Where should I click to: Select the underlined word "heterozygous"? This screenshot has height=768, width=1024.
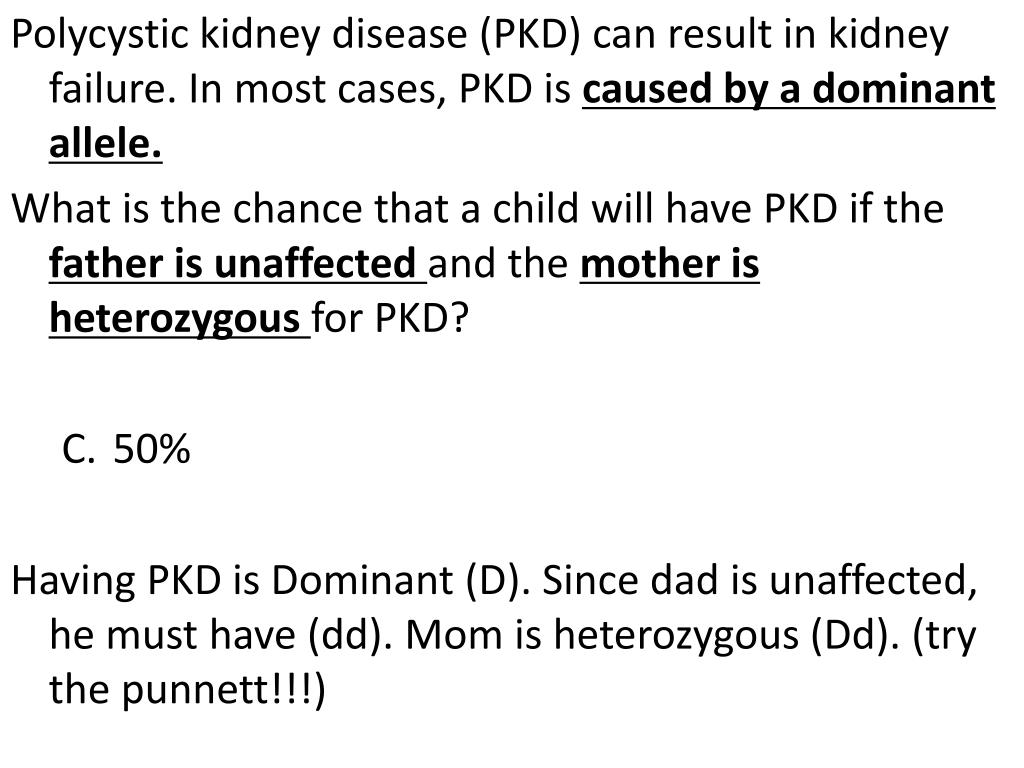[174, 319]
